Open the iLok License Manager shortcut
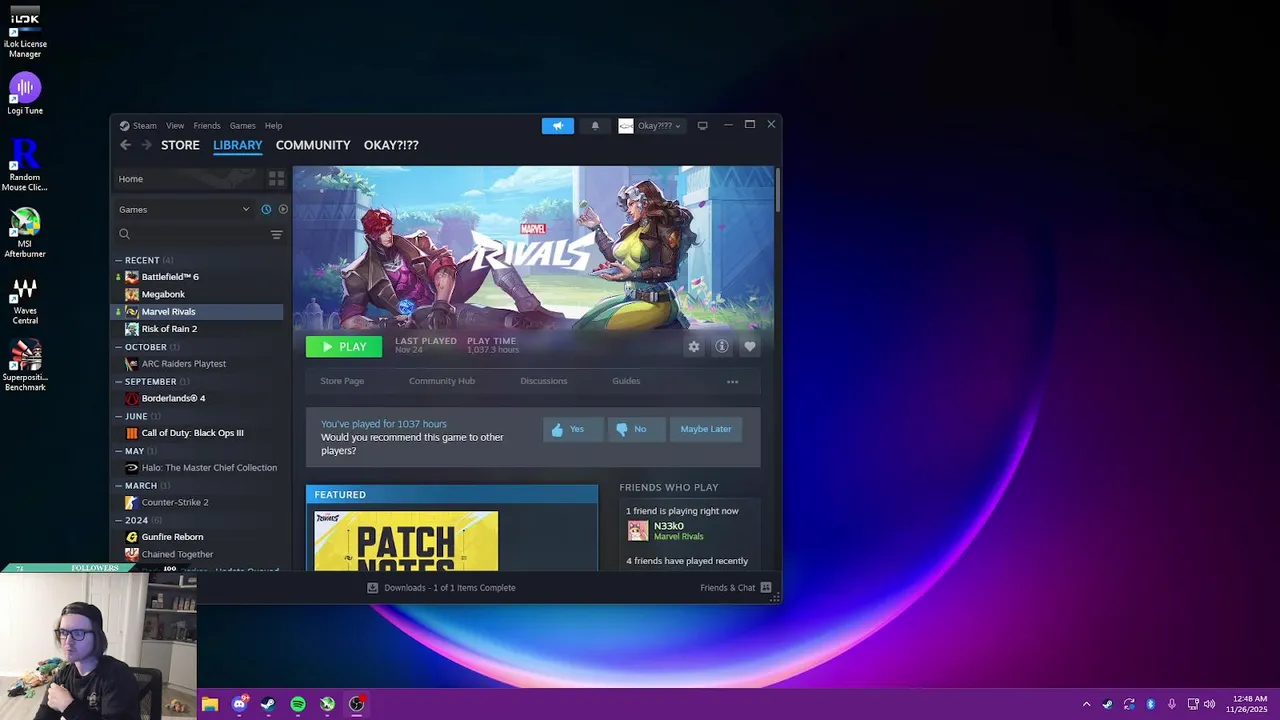This screenshot has height=720, width=1280. click(25, 32)
